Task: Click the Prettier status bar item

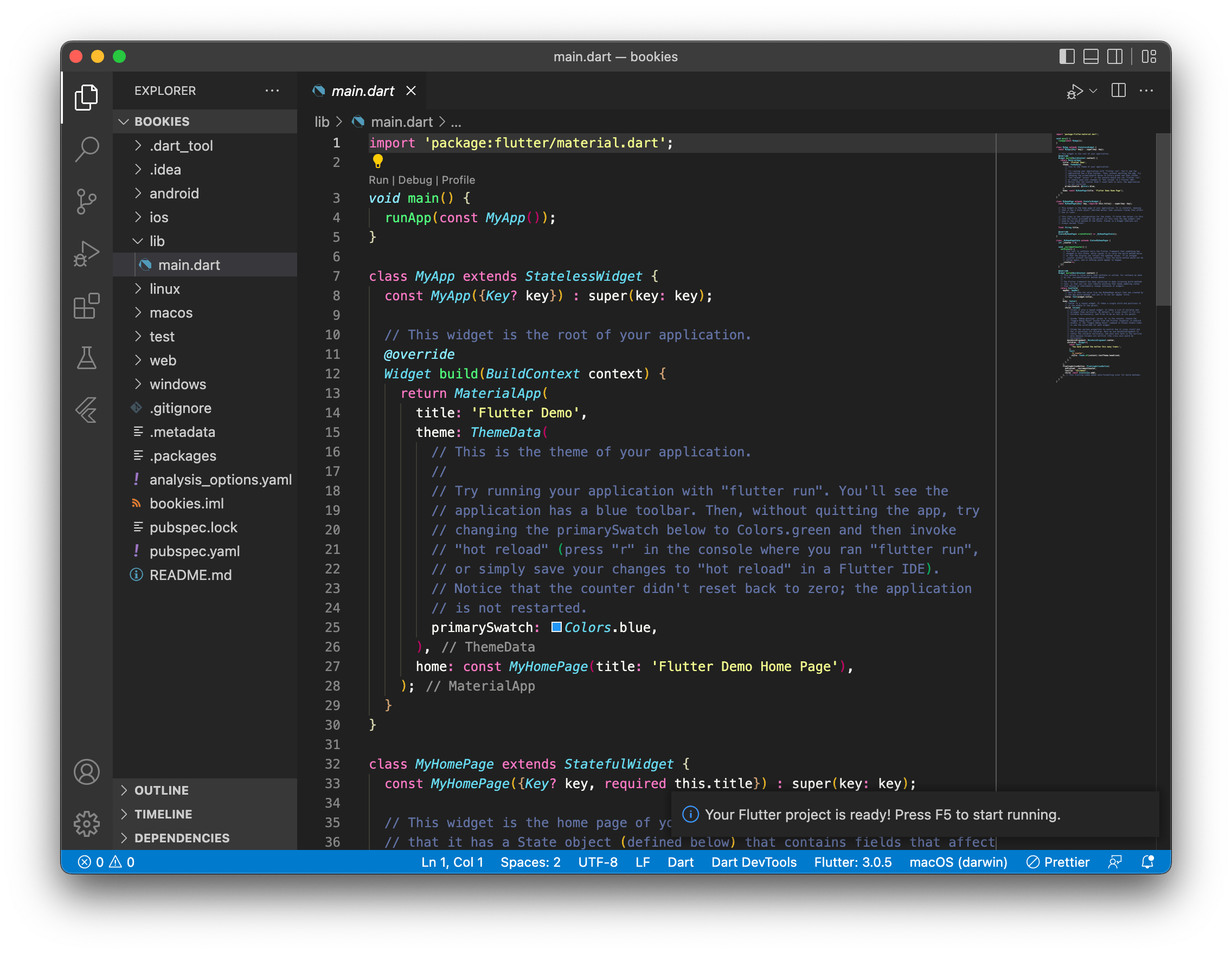Action: pos(1058,861)
